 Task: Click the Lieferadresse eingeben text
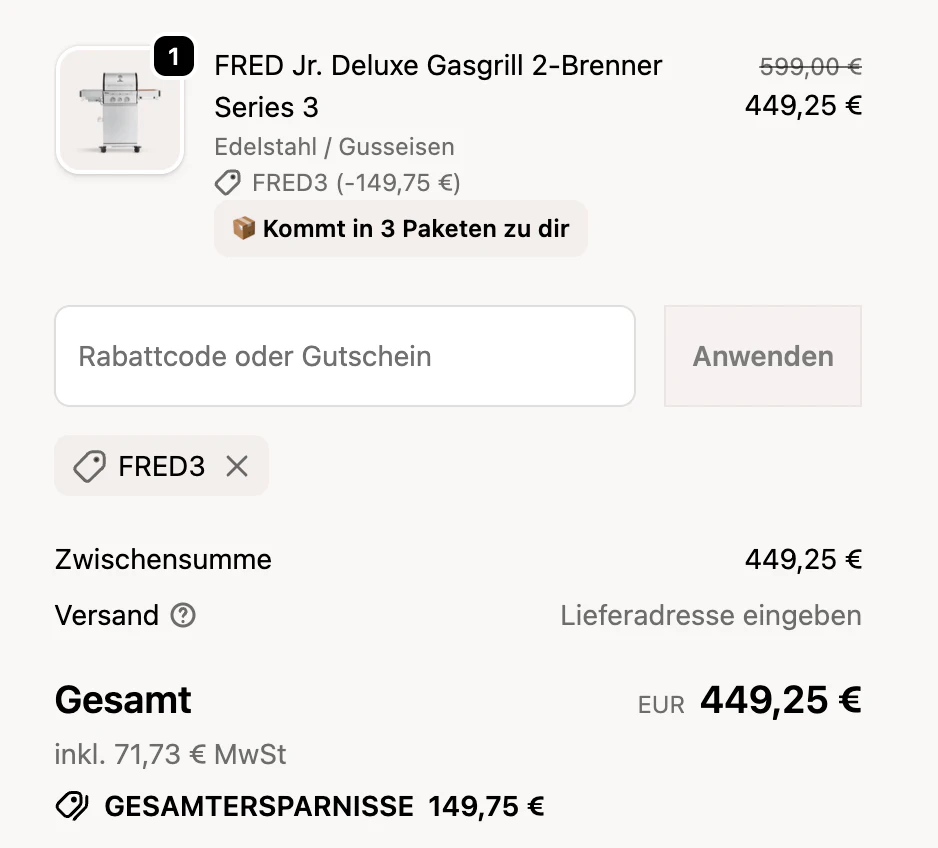tap(710, 616)
